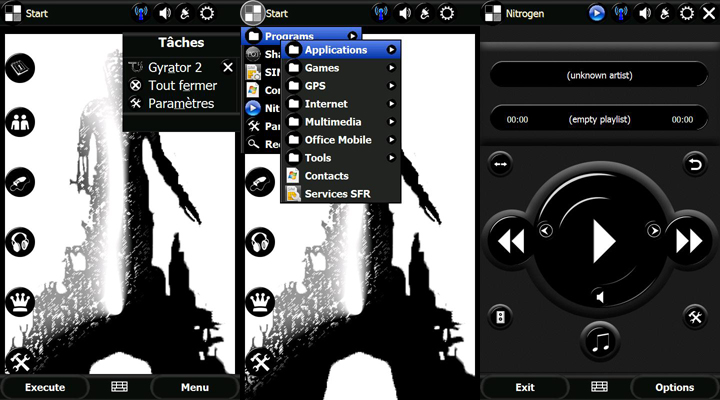Click settings gear icon in left screen
This screenshot has width=720, height=400.
[207, 13]
